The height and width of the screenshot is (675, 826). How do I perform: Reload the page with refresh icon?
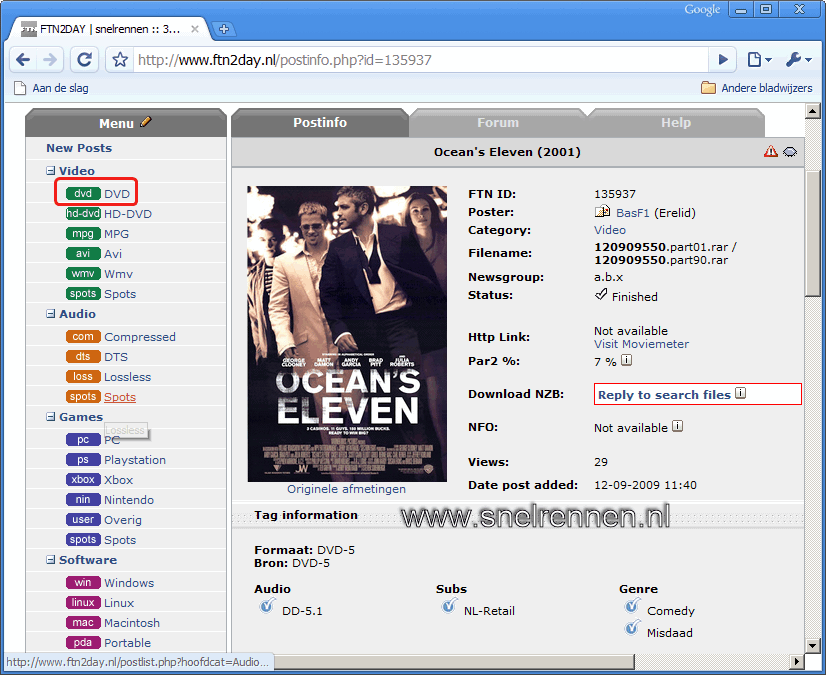click(x=85, y=60)
